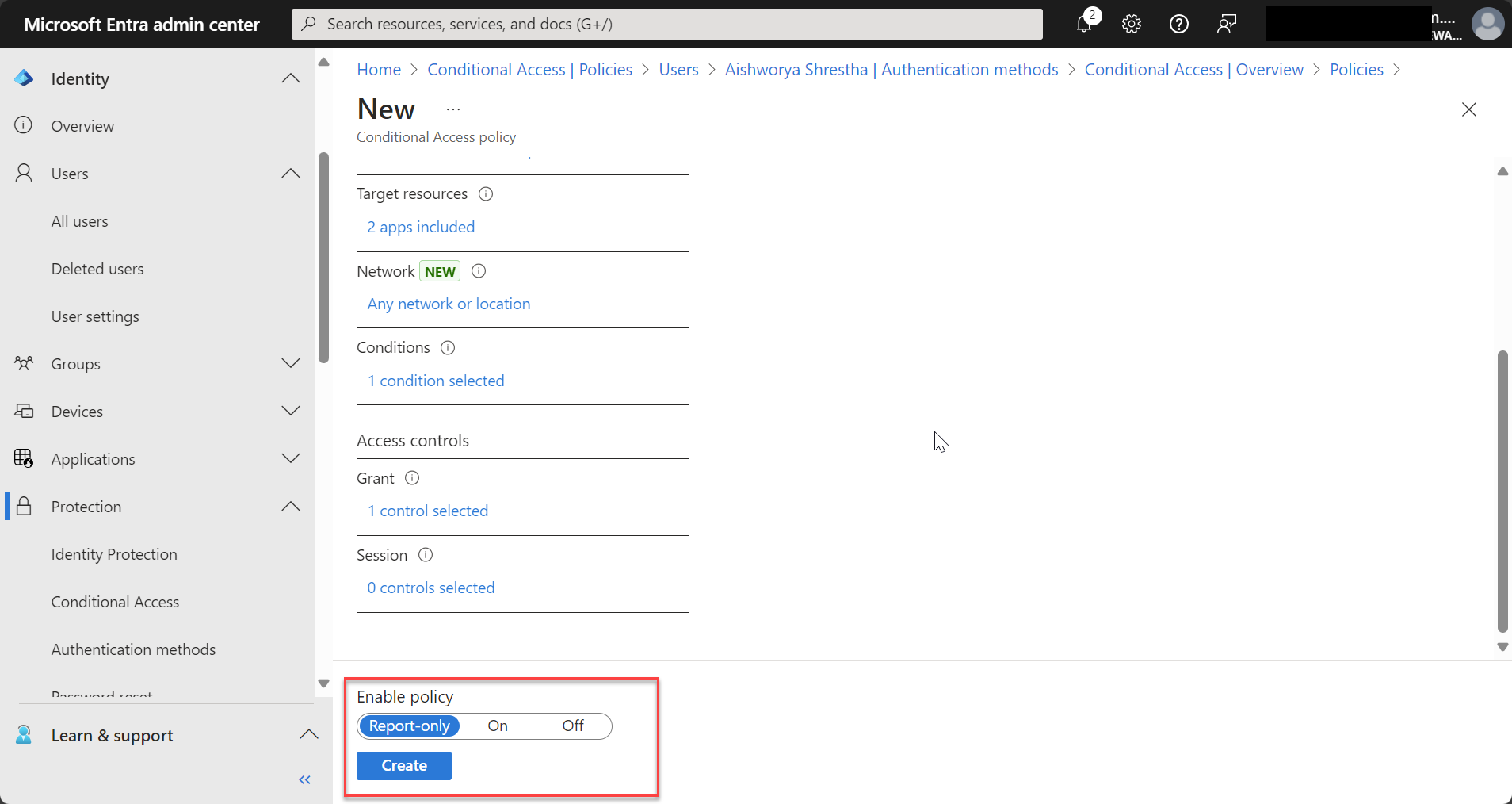This screenshot has width=1512, height=804.
Task: Open Conditional Access in sidebar
Action: pyautogui.click(x=115, y=602)
